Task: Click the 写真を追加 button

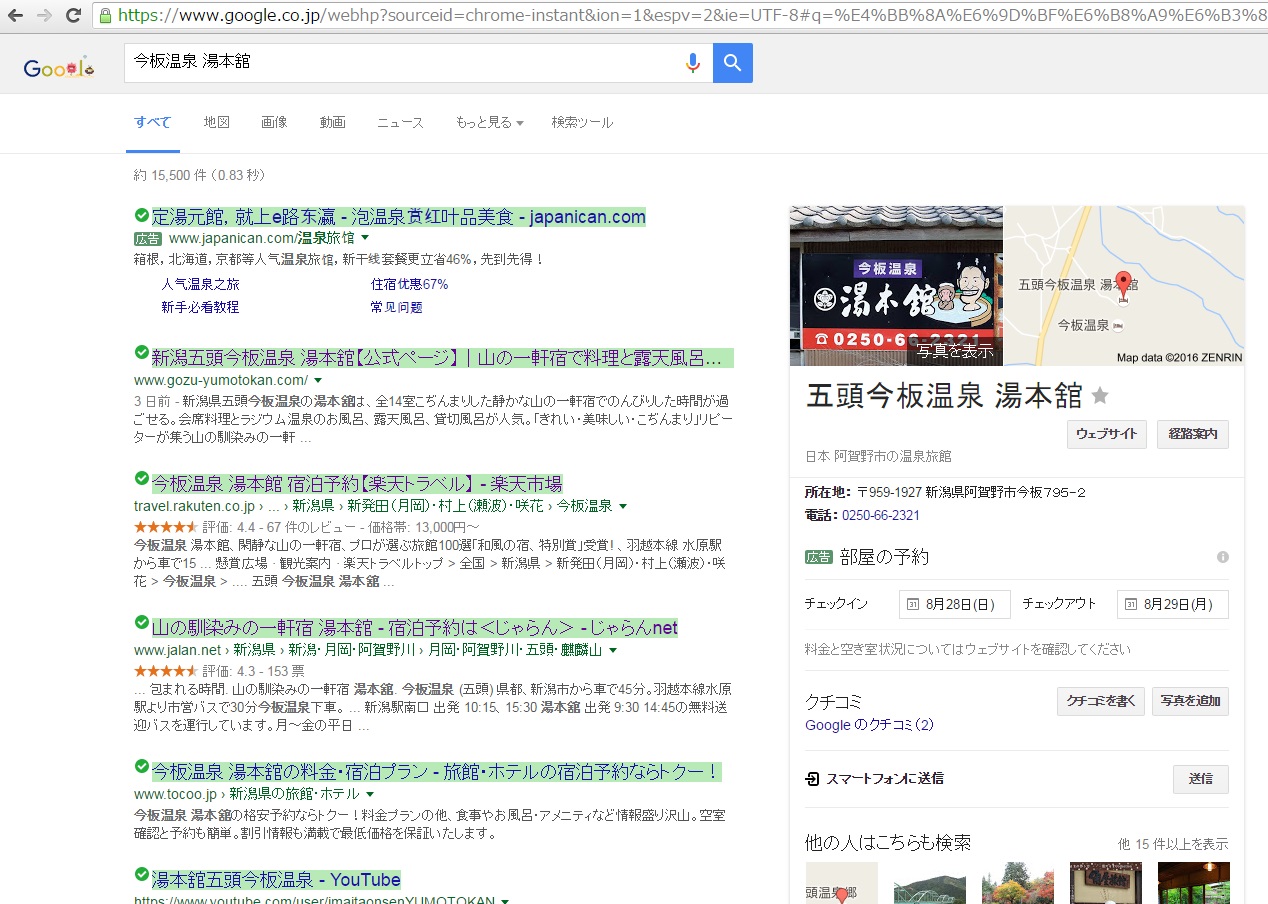Action: pos(1190,701)
